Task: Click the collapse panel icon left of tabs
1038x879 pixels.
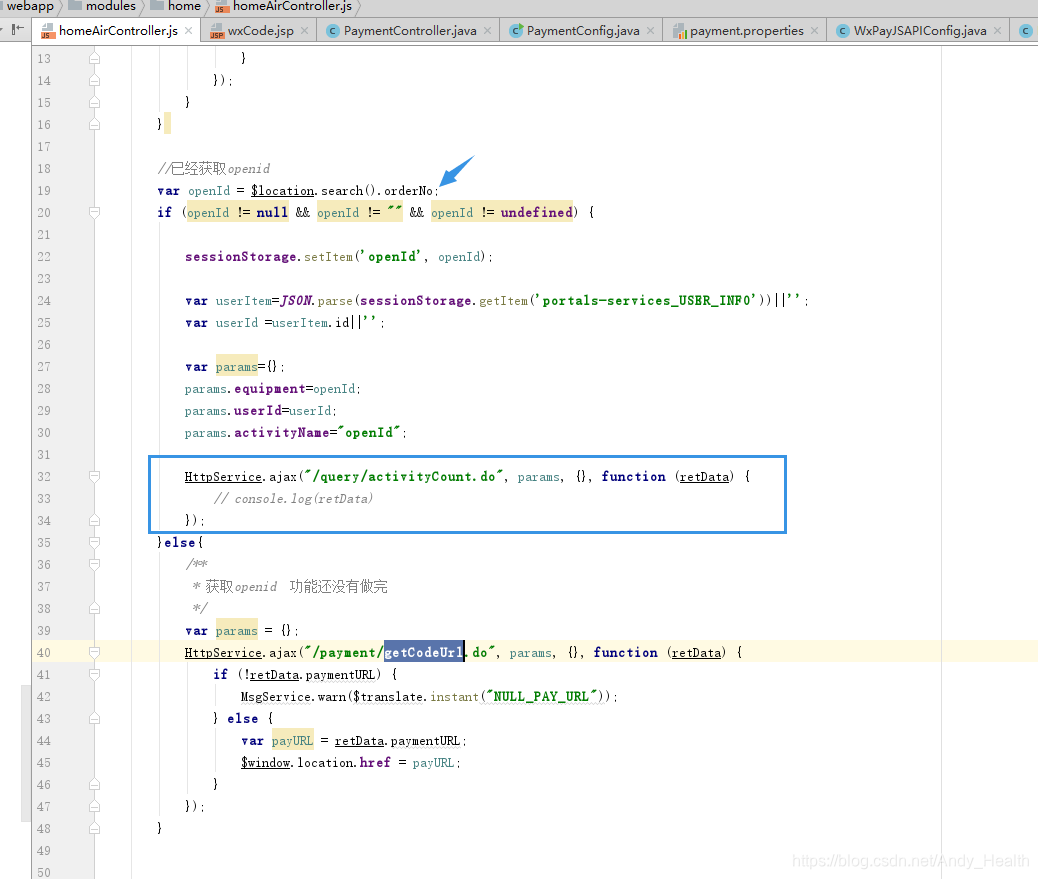Action: pos(17,29)
